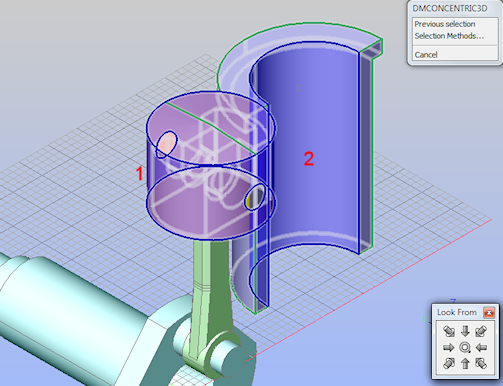Close the Look From panel
The image size is (503, 386).
coord(489,313)
